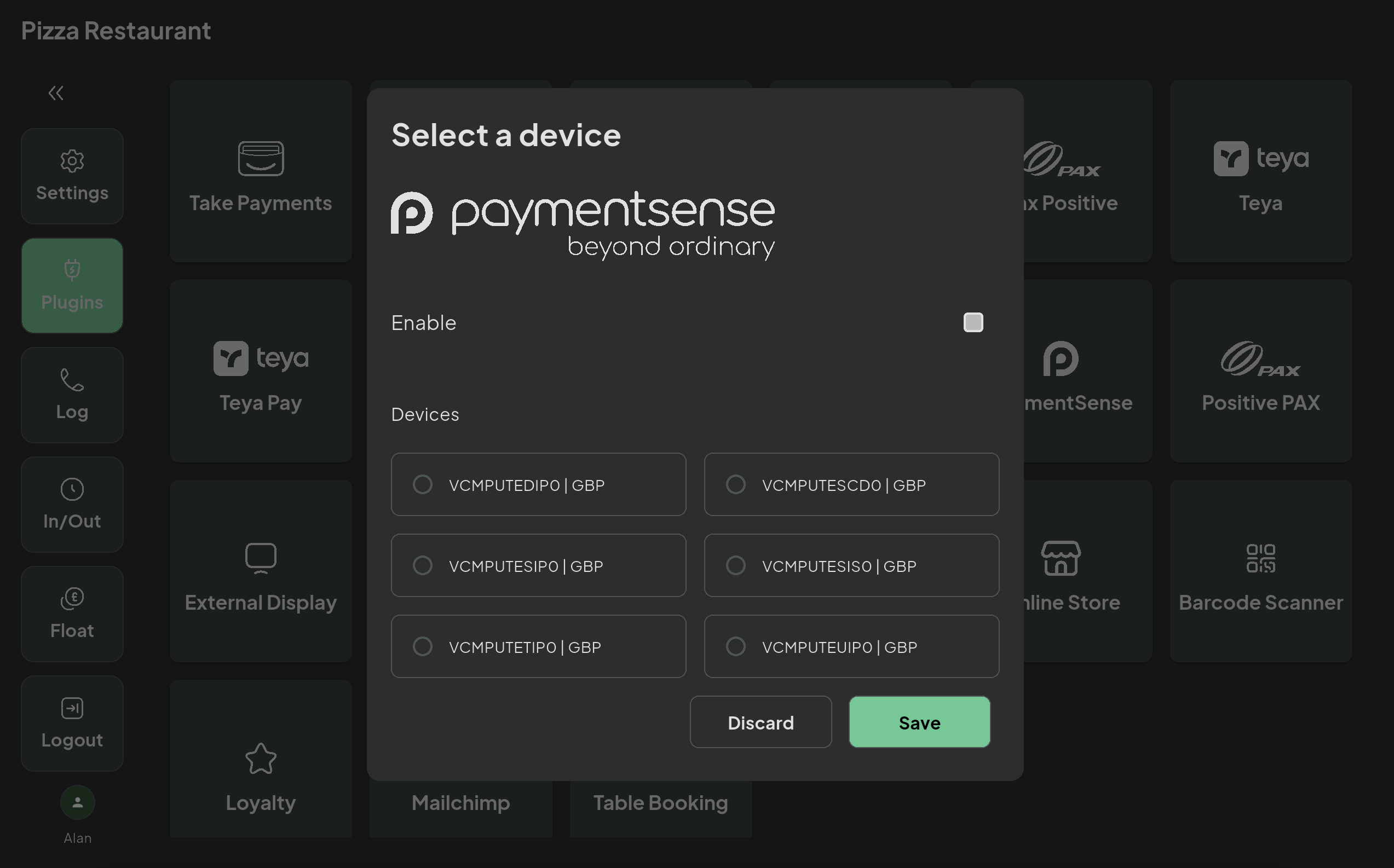Select device VCMPUTEUIP0 | GBP
1394x868 pixels.
click(851, 646)
